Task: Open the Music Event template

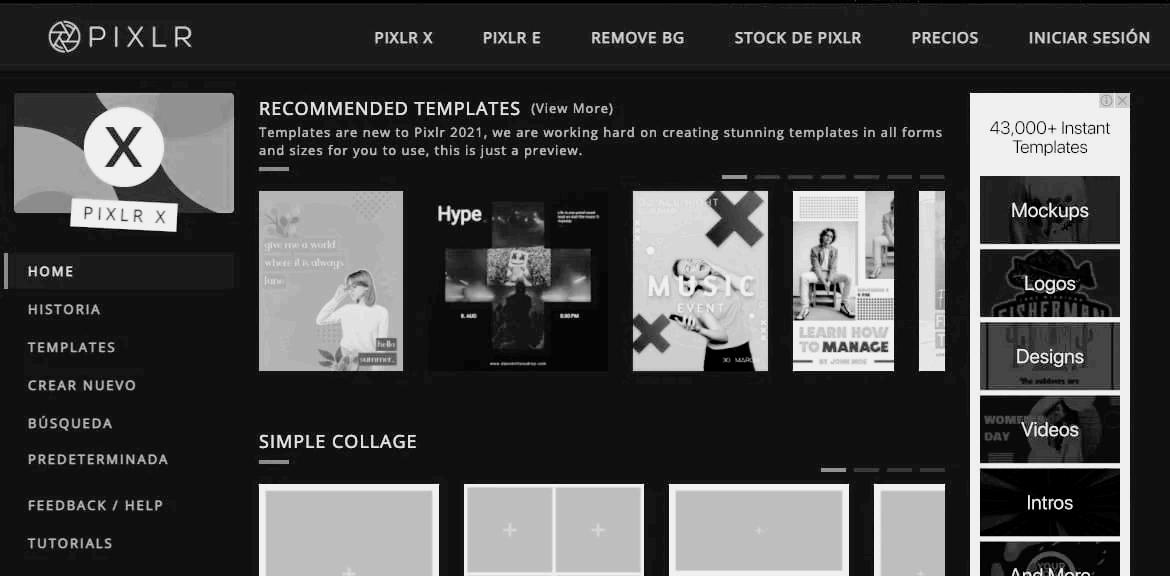Action: [700, 281]
